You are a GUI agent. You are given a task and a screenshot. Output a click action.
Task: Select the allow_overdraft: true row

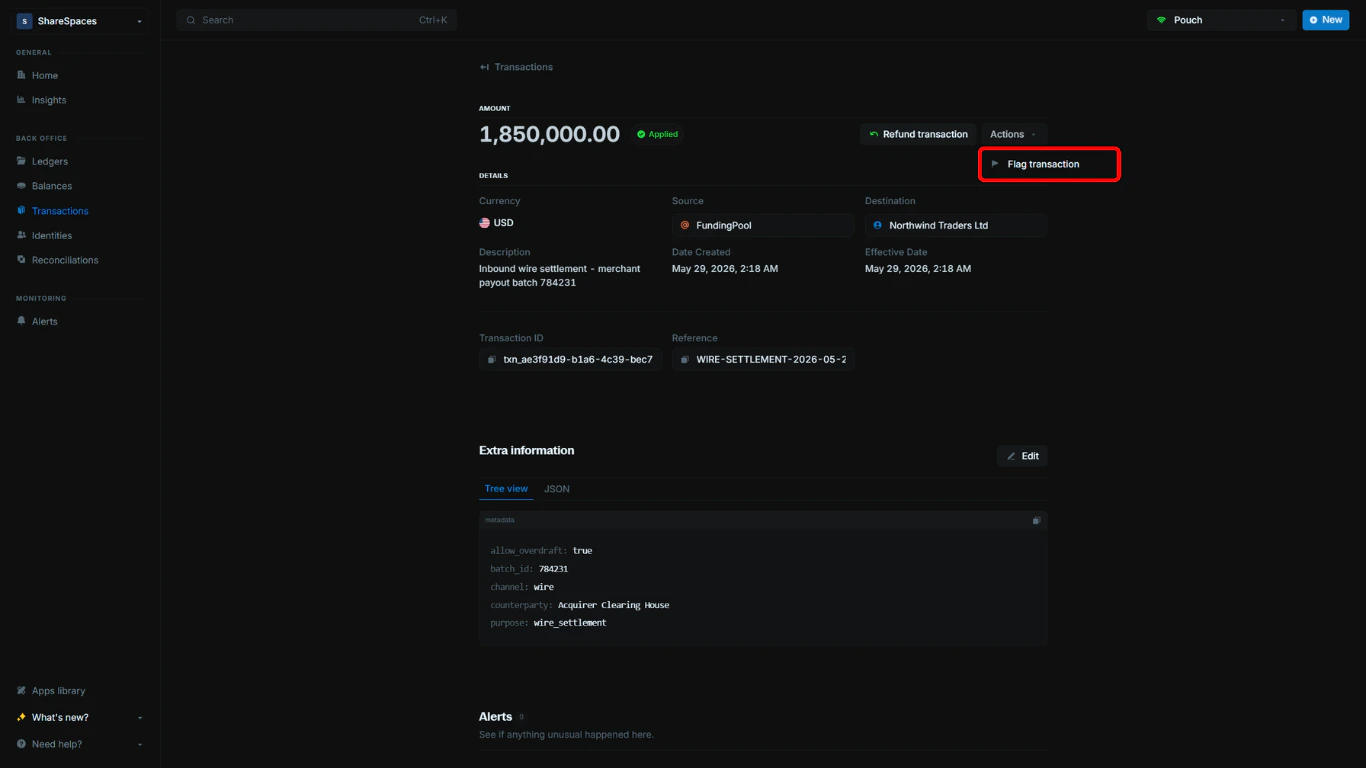(541, 551)
